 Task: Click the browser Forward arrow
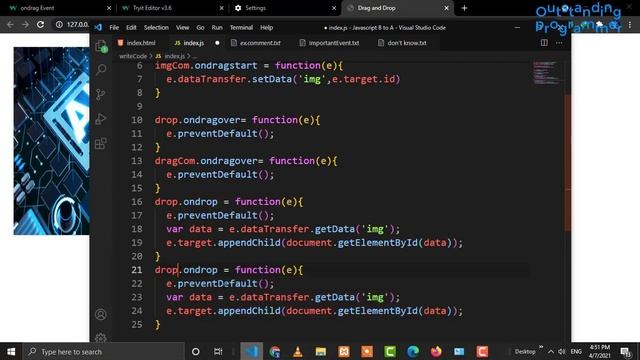(25, 24)
